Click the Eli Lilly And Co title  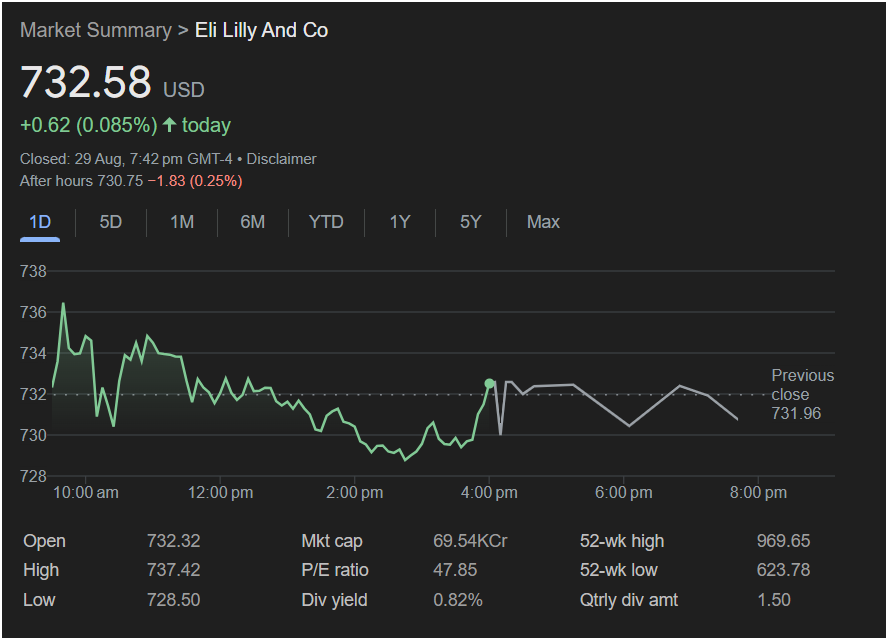261,30
